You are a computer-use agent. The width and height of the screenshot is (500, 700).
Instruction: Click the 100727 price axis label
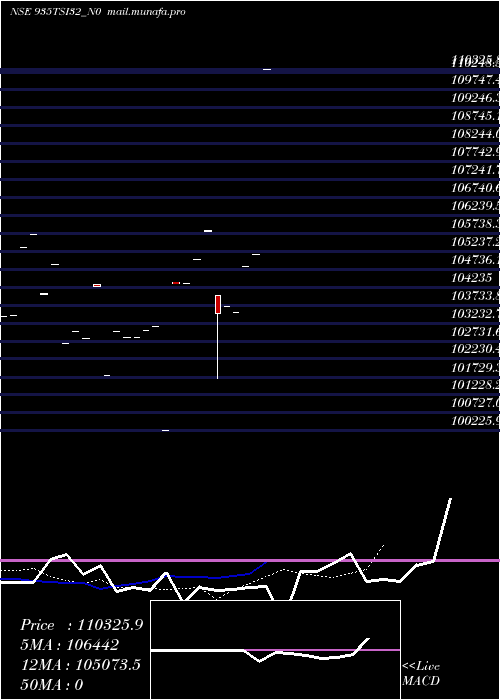475,403
